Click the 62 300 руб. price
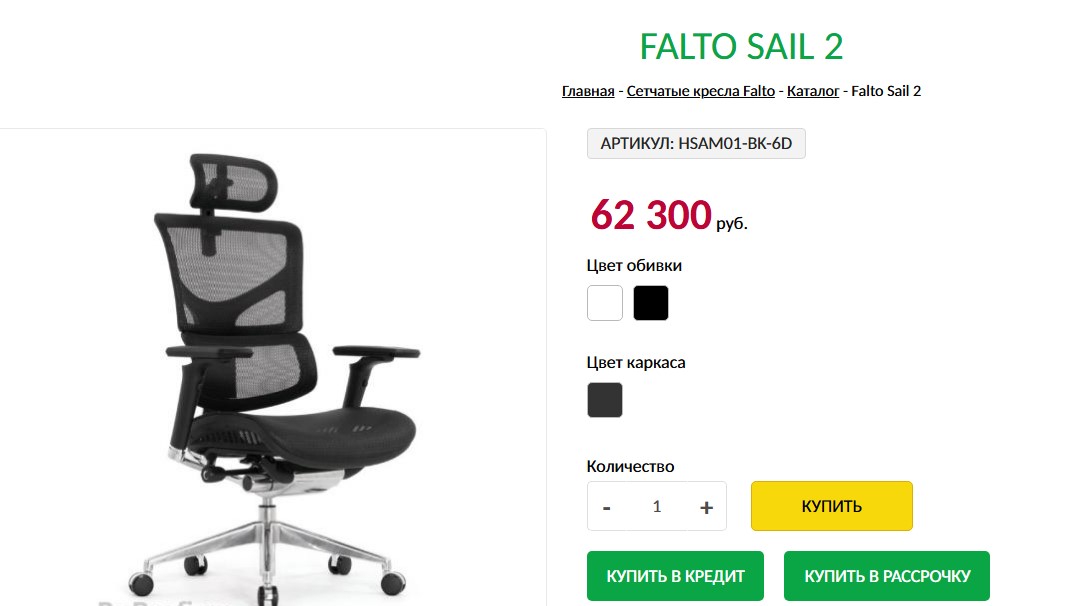 coord(669,215)
